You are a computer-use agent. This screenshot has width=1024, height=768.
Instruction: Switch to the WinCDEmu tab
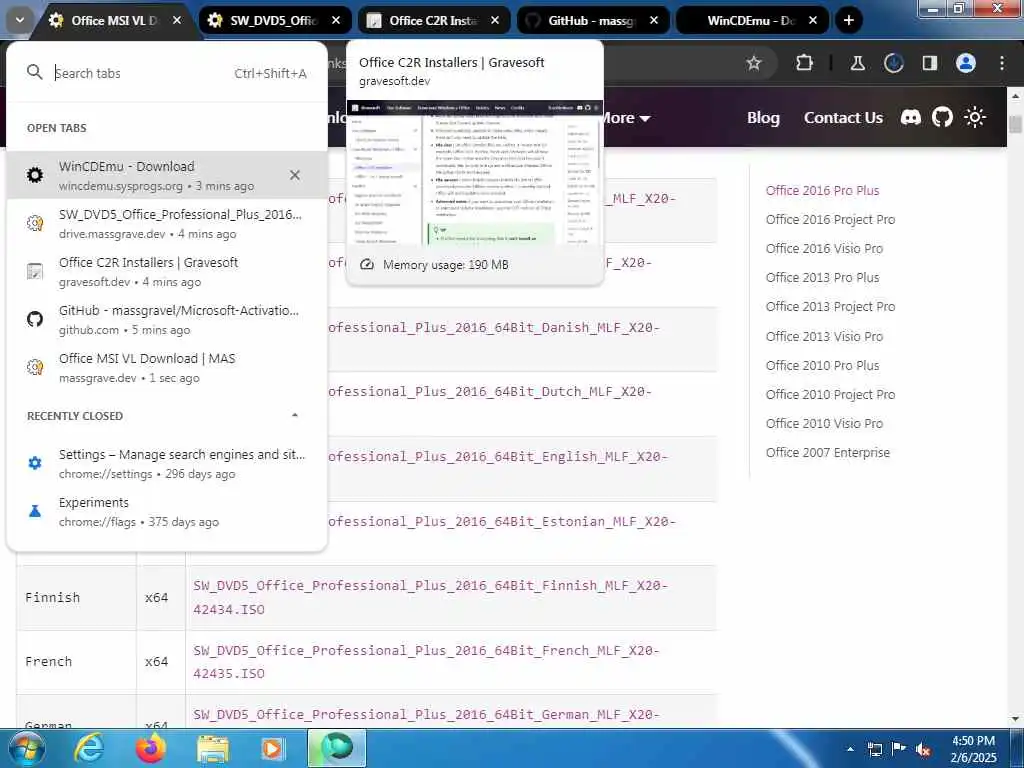(x=750, y=20)
